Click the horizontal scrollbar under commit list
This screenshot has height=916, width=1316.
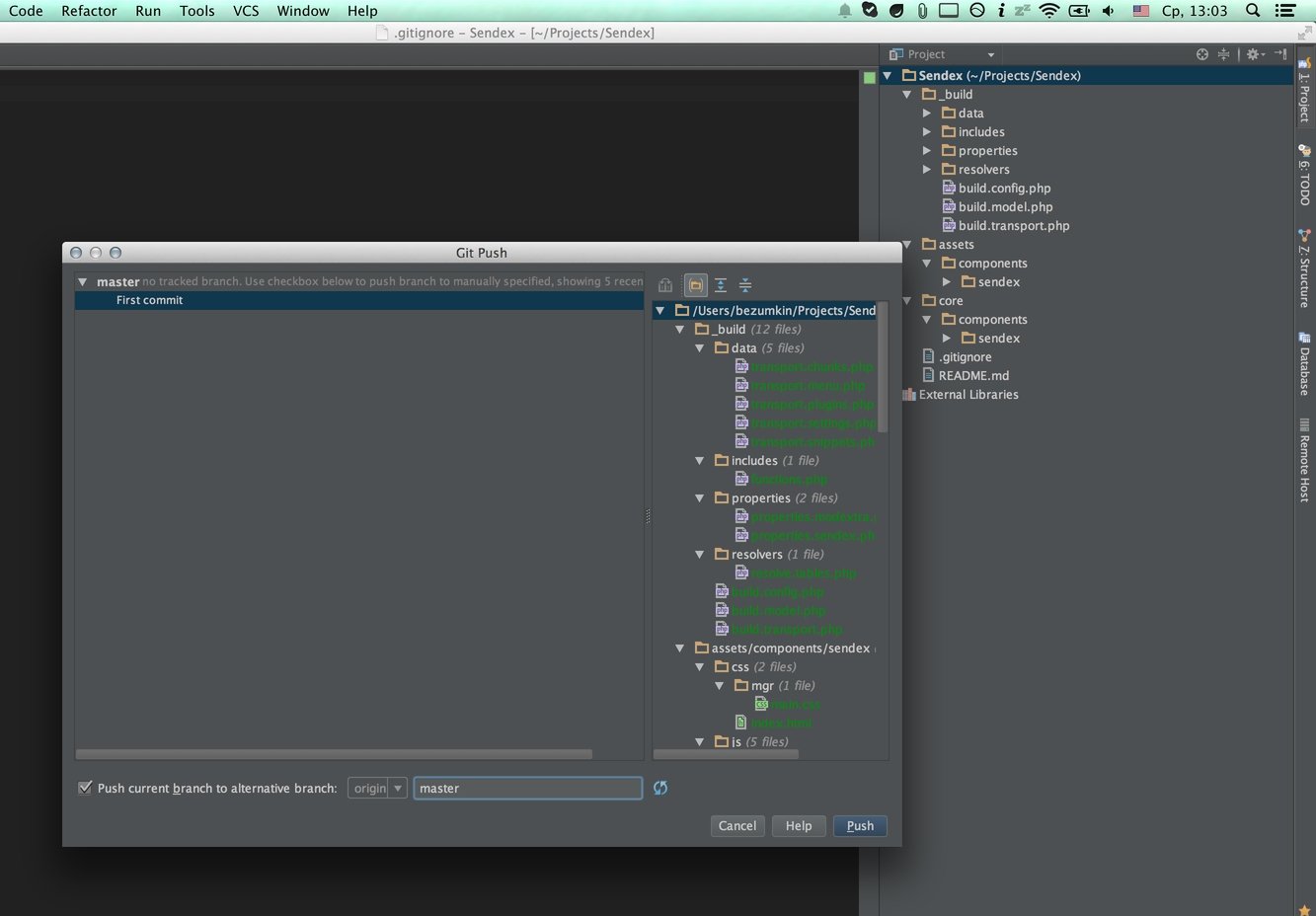click(x=336, y=754)
